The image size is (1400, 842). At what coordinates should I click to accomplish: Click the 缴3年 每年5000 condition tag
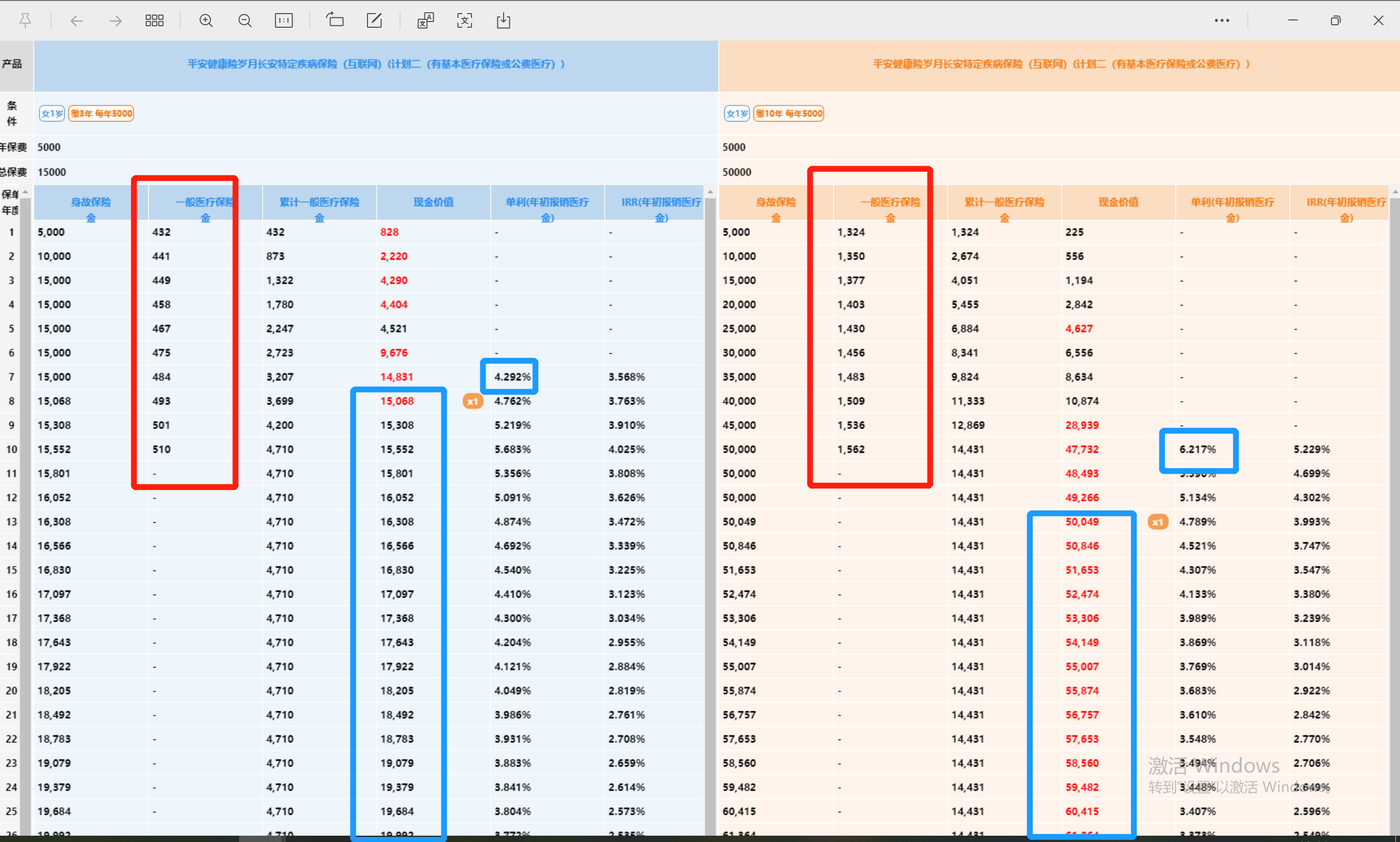coord(101,114)
